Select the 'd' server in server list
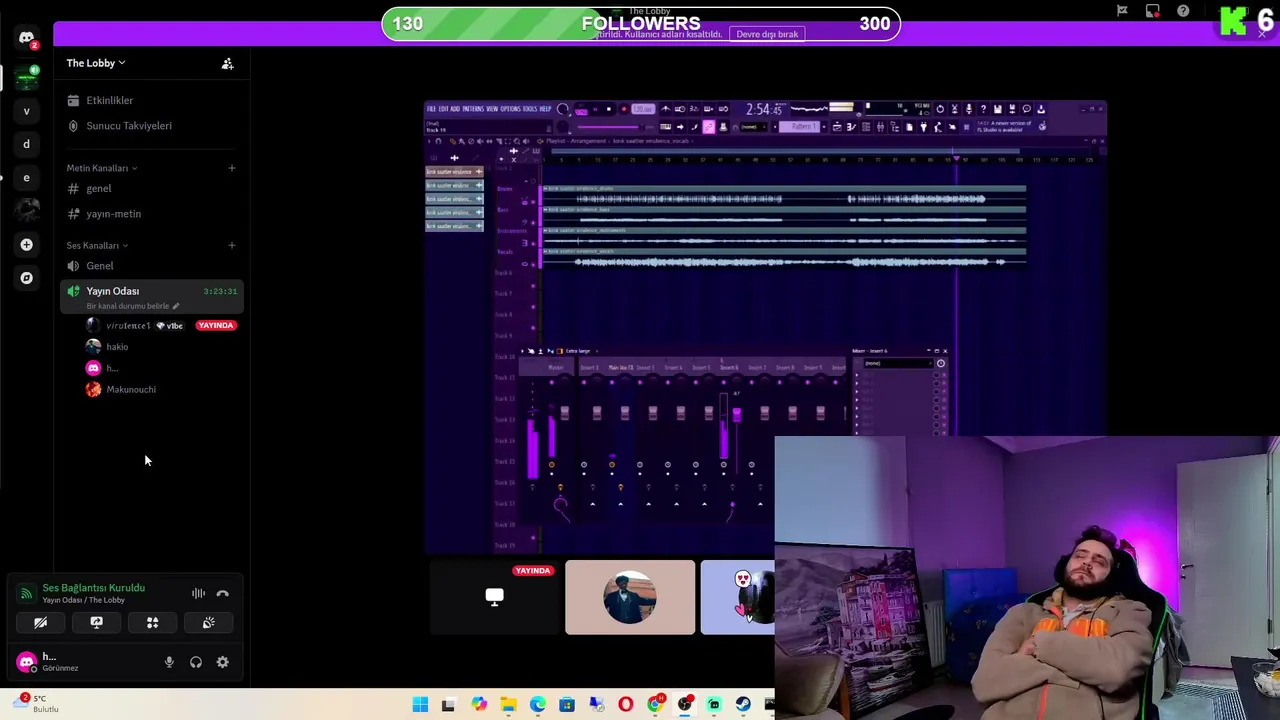The height and width of the screenshot is (720, 1280). pyautogui.click(x=27, y=144)
